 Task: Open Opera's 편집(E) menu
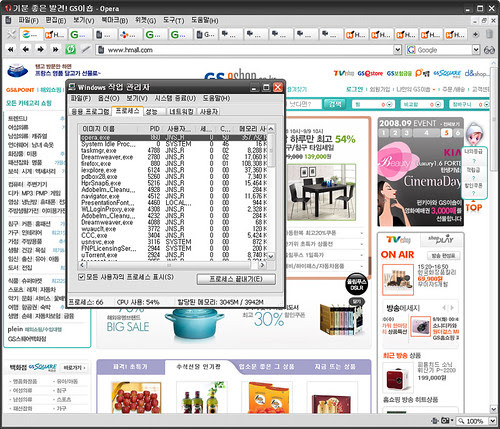click(x=56, y=20)
